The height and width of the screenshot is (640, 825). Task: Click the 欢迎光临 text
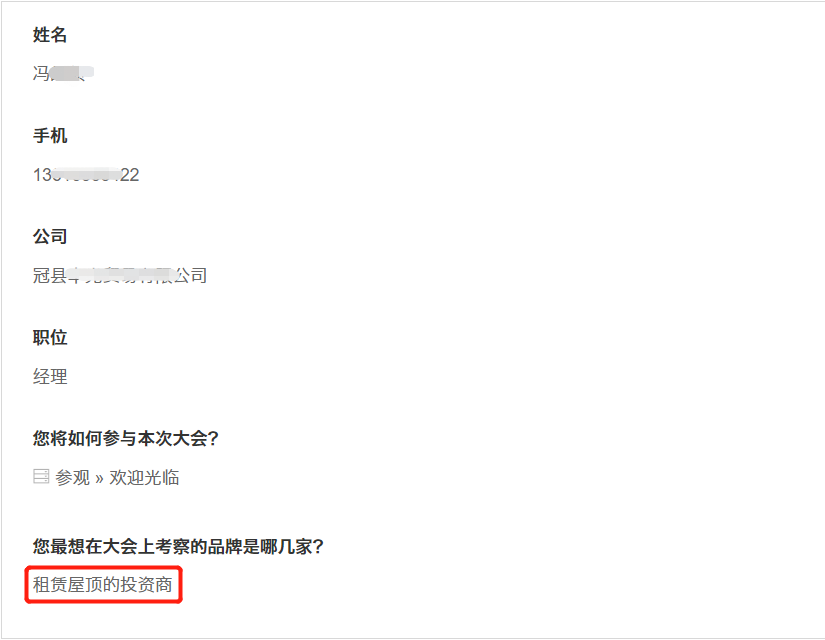[144, 477]
